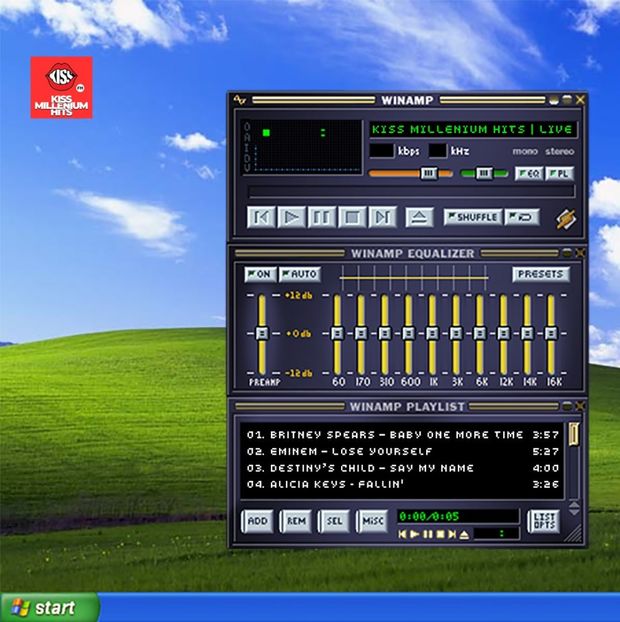Click the playlist resize grip corner
This screenshot has width=620, height=622.
click(x=573, y=534)
